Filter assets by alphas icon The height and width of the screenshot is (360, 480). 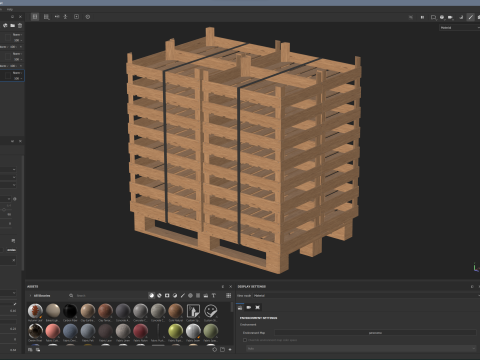pyautogui.click(x=190, y=295)
